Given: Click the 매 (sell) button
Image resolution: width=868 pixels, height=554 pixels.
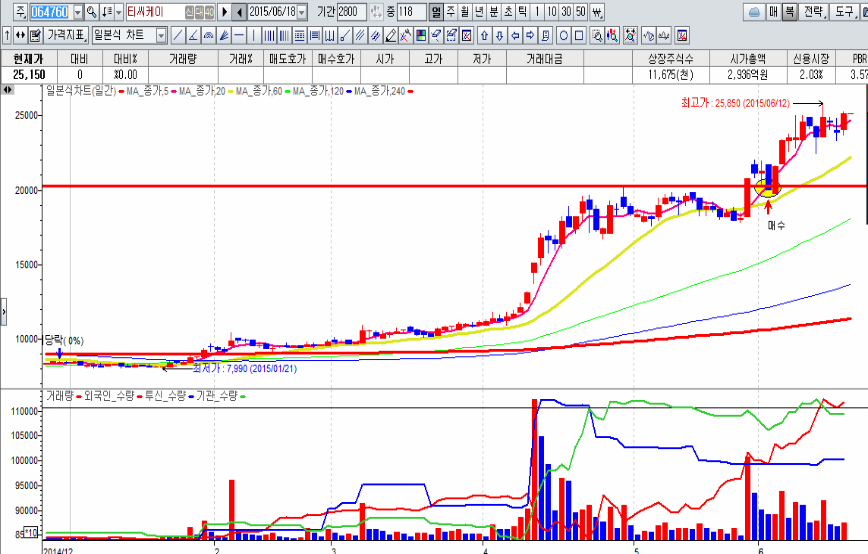Looking at the screenshot, I should tap(774, 12).
